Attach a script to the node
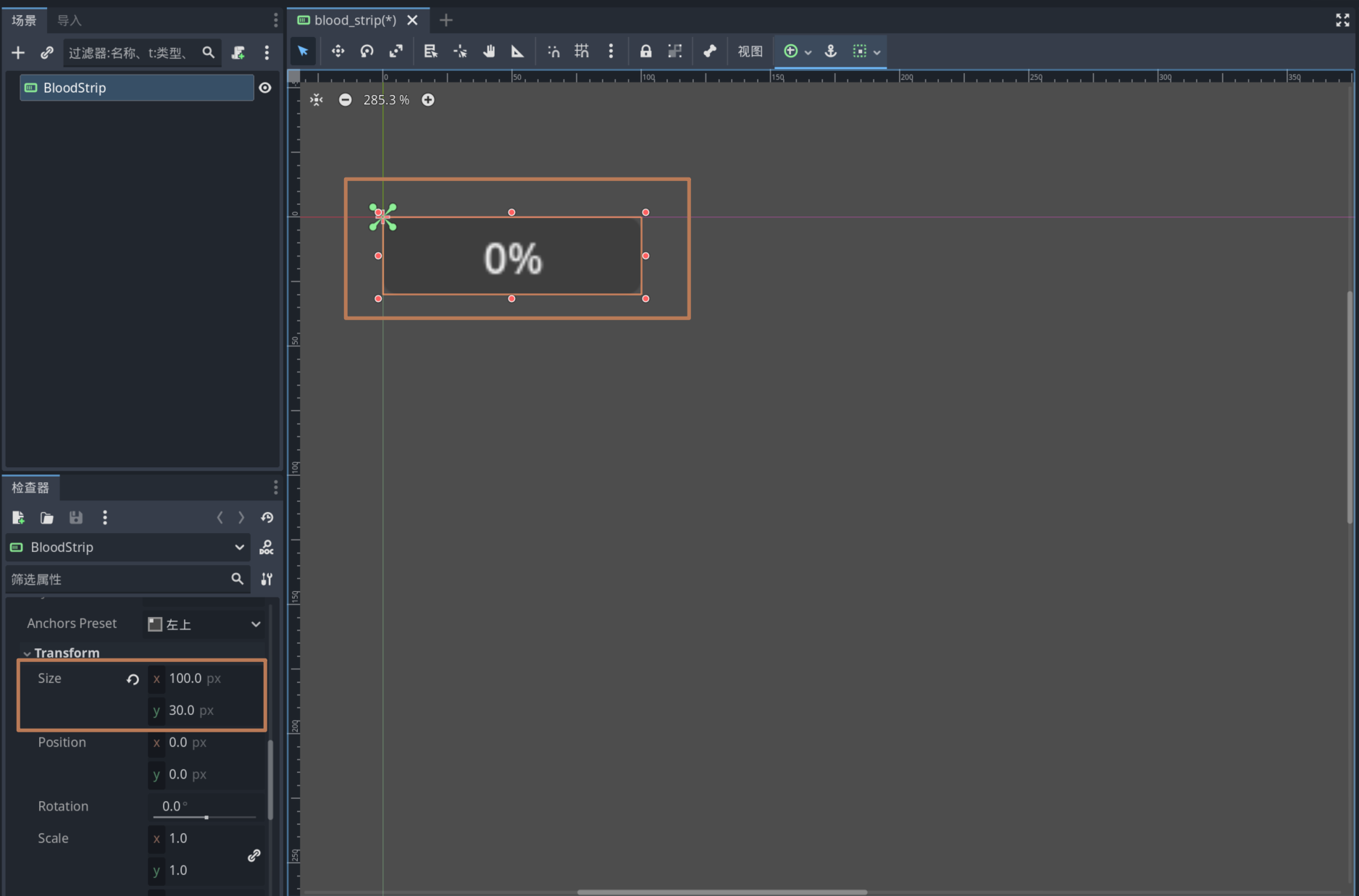The image size is (1359, 896). [x=238, y=52]
